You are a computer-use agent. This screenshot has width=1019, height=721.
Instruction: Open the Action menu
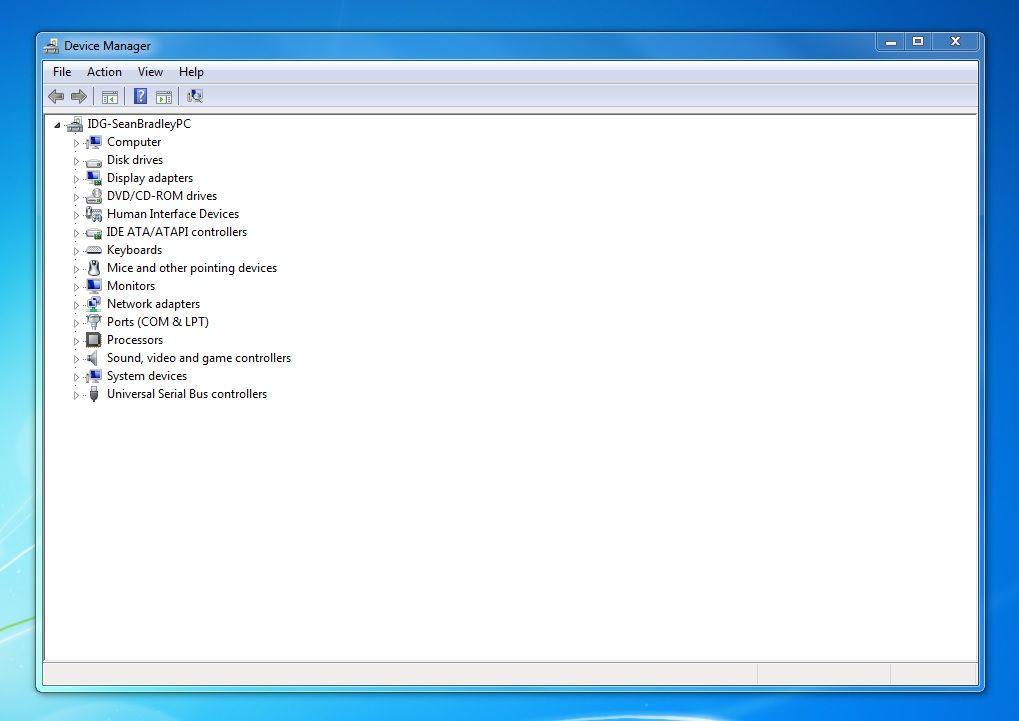click(x=104, y=72)
